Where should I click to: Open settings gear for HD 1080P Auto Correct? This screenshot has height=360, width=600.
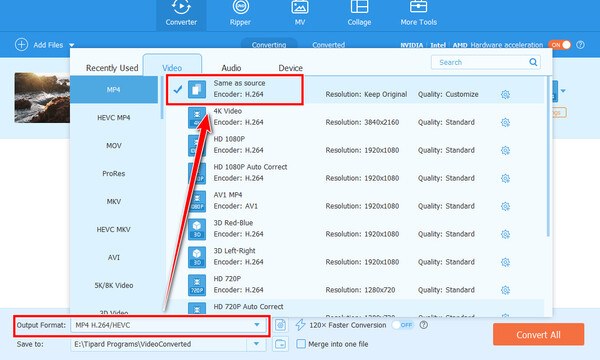[505, 178]
